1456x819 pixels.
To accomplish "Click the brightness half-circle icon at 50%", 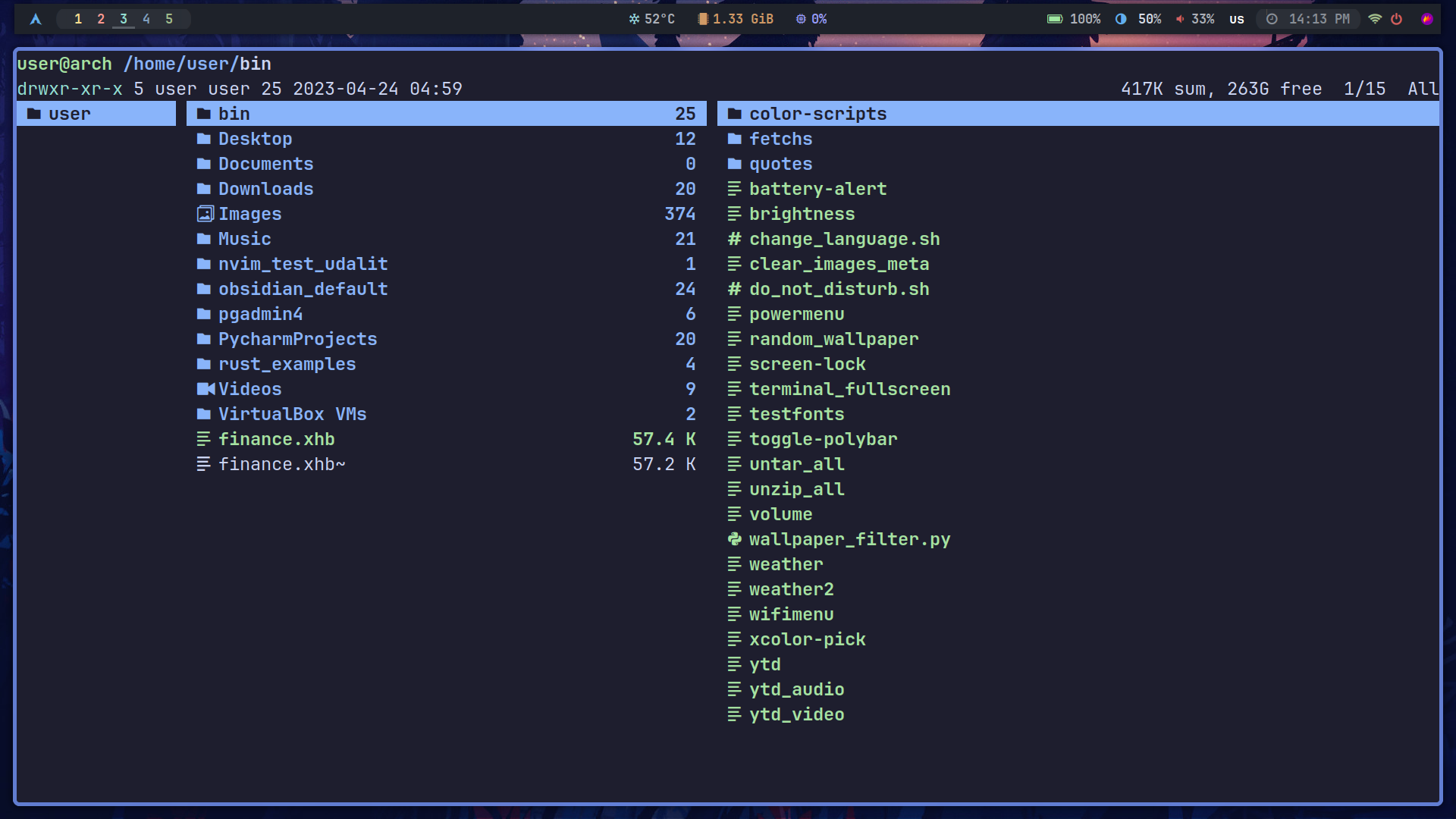I will 1121,19.
